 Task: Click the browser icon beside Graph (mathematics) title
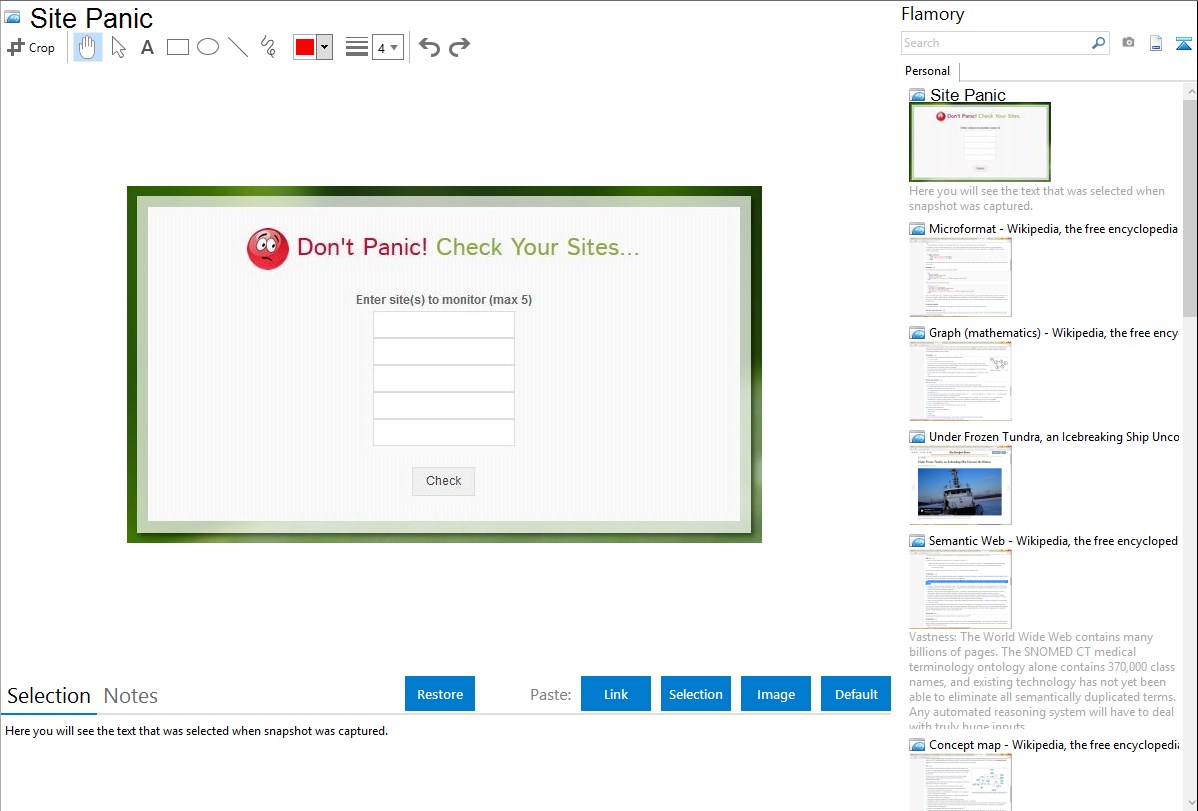pos(917,333)
